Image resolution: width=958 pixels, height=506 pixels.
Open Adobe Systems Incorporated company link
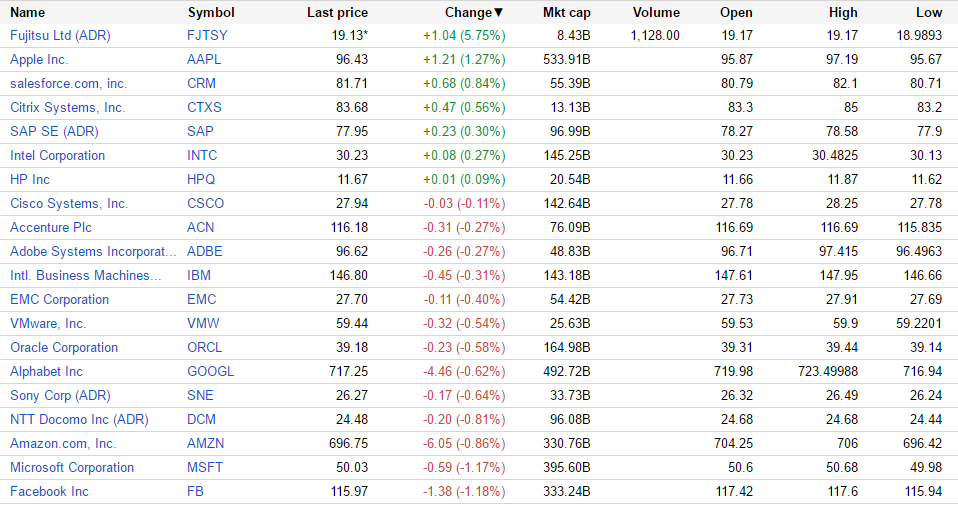(x=93, y=251)
